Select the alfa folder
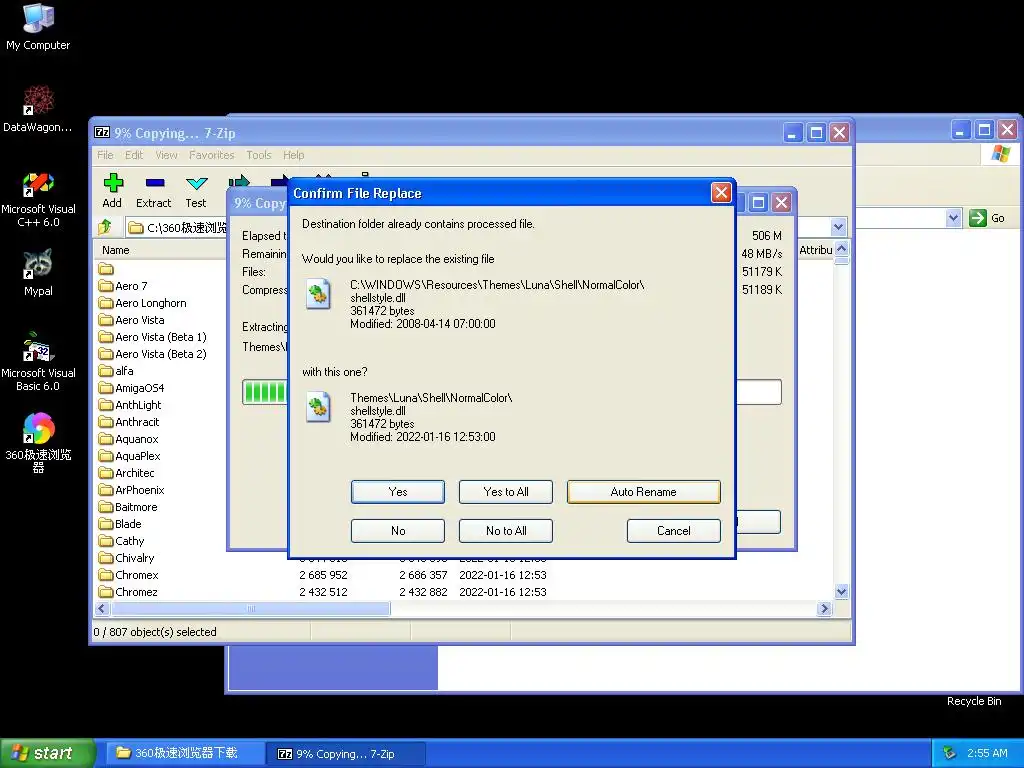Image resolution: width=1024 pixels, height=768 pixels. click(x=116, y=371)
